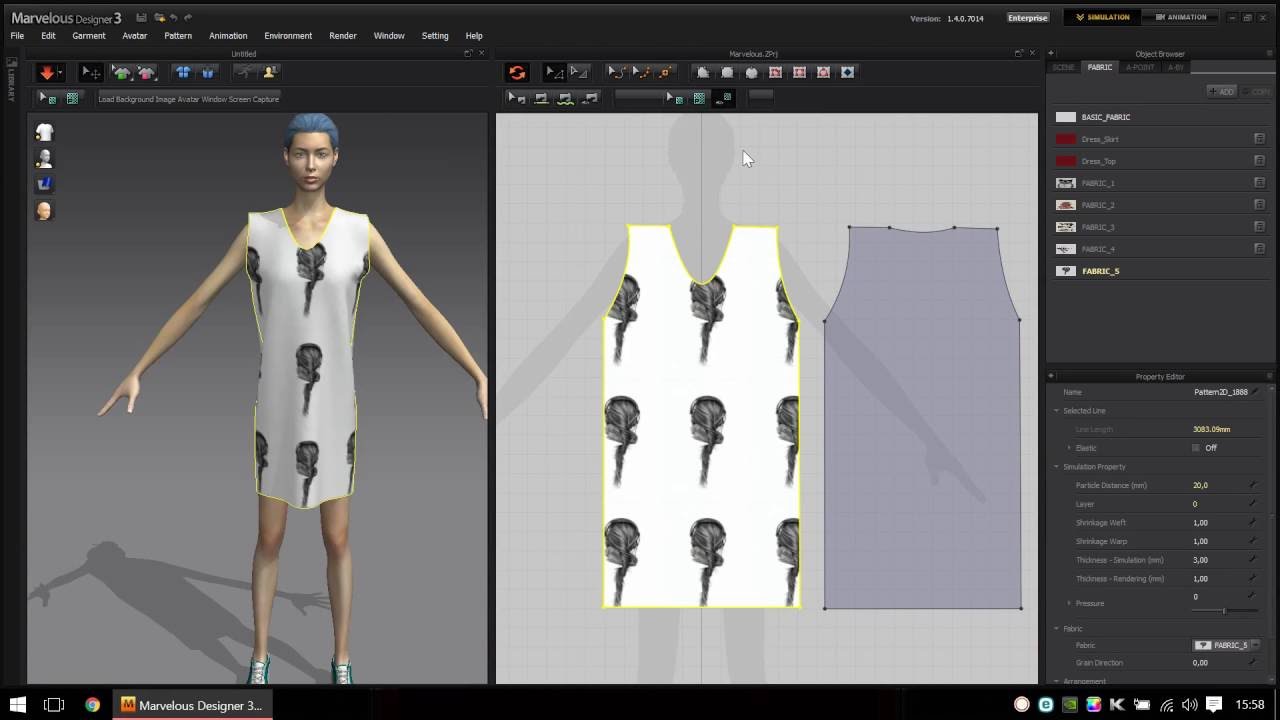Switch to SIMULATION mode
This screenshot has height=720, width=1280.
click(x=1102, y=17)
